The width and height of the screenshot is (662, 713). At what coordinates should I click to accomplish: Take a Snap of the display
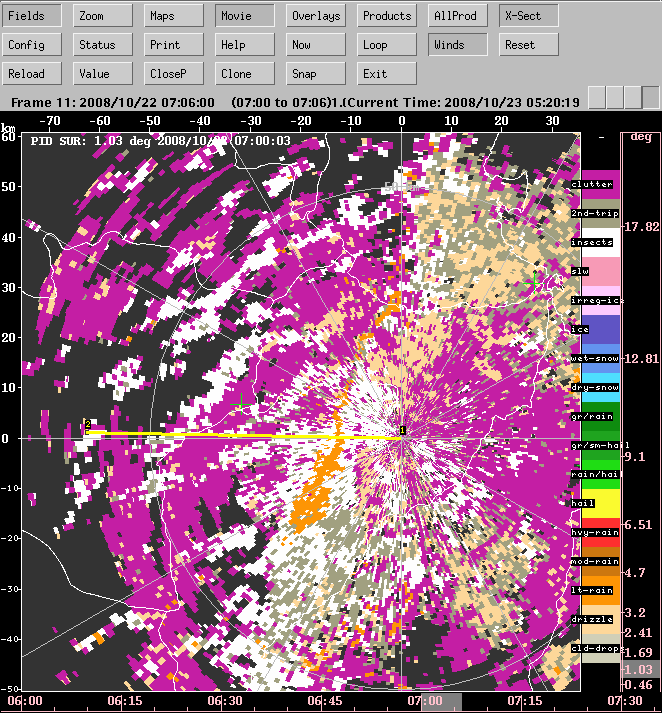click(316, 74)
